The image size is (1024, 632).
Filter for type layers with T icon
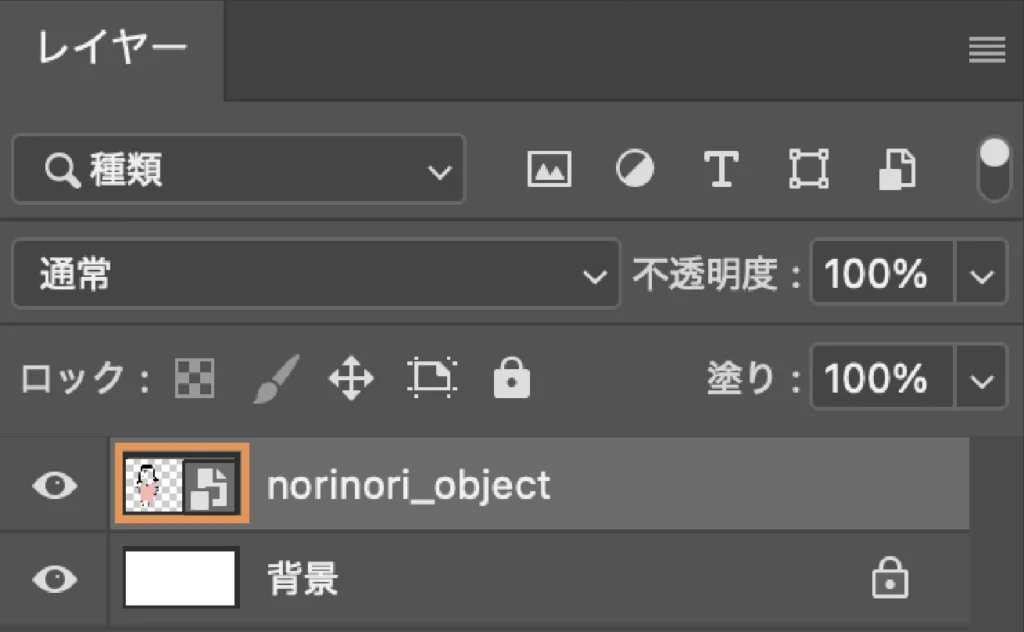721,169
